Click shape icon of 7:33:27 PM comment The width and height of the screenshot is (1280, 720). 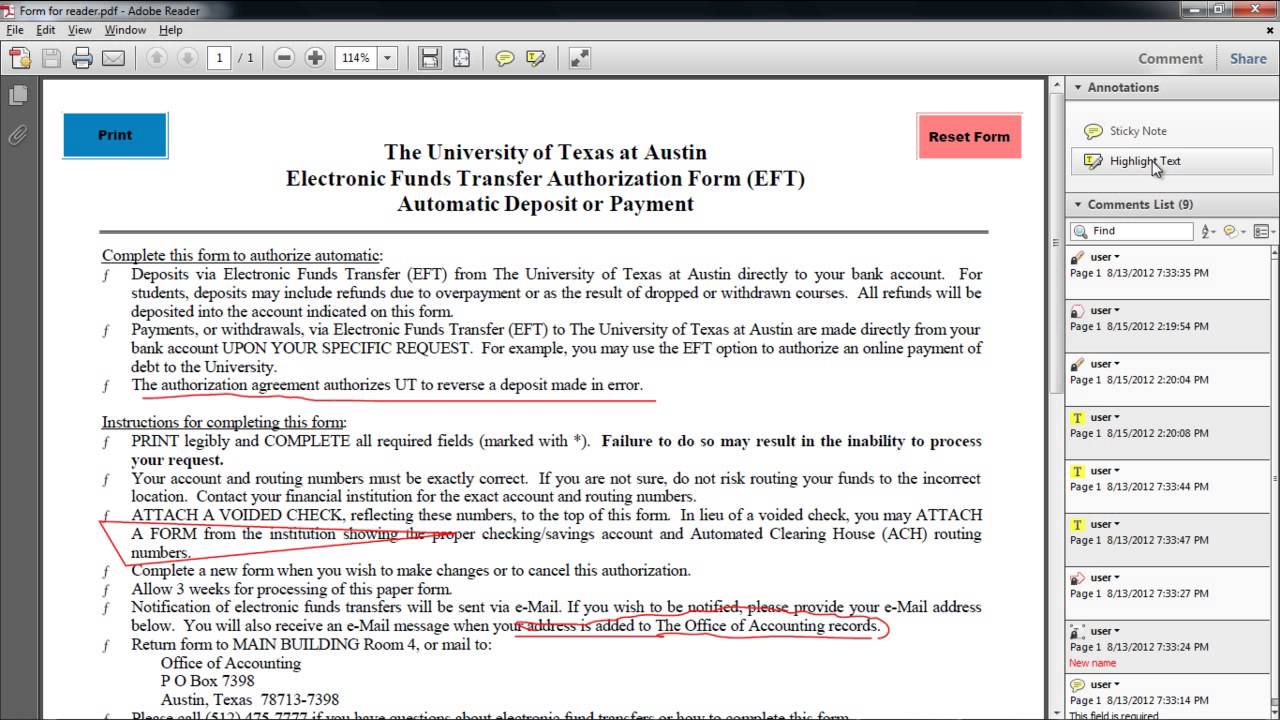click(x=1078, y=578)
